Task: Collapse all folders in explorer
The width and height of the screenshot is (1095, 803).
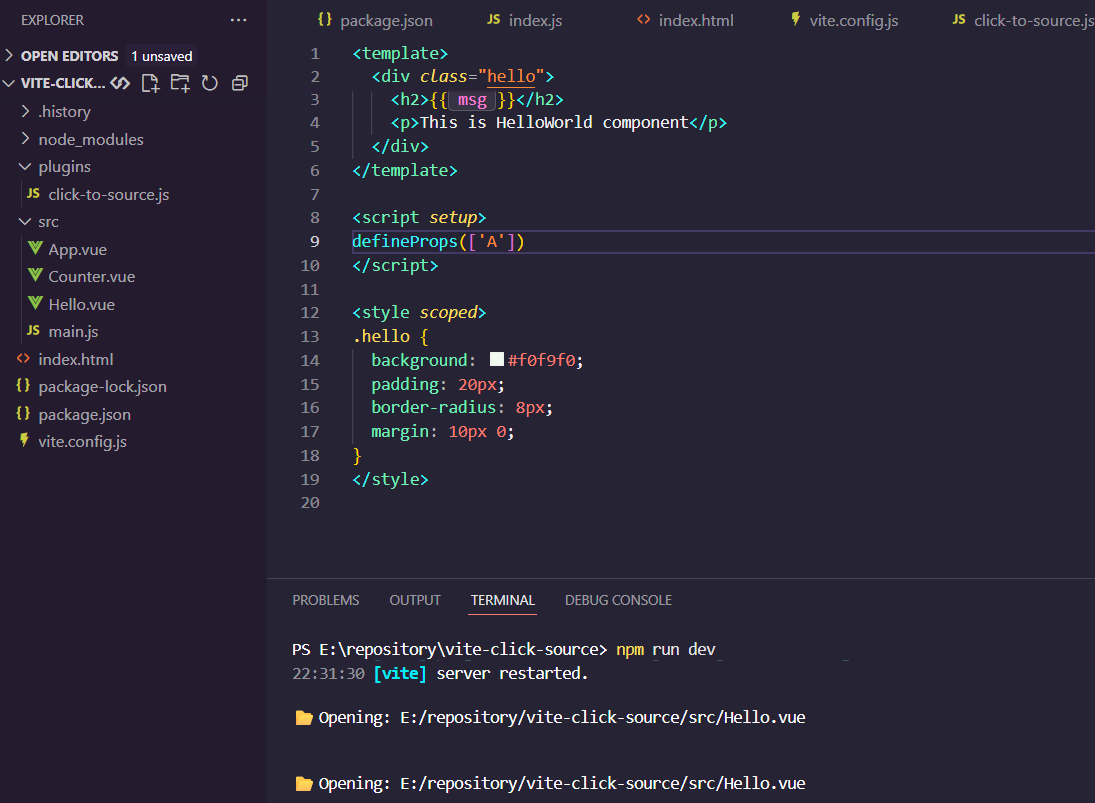Action: click(x=240, y=83)
